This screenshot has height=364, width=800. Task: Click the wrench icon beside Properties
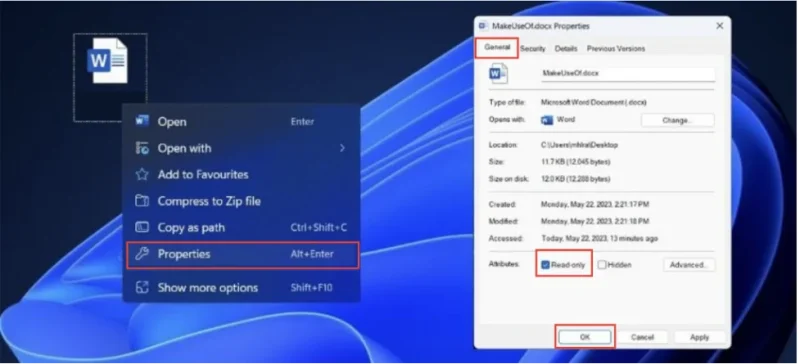tap(142, 254)
